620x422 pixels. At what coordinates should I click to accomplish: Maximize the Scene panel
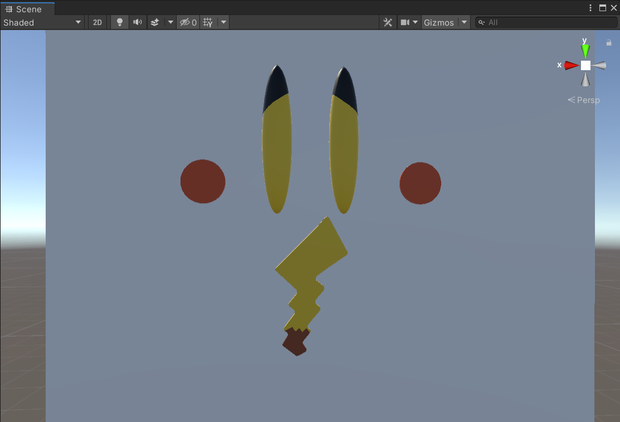[x=603, y=8]
